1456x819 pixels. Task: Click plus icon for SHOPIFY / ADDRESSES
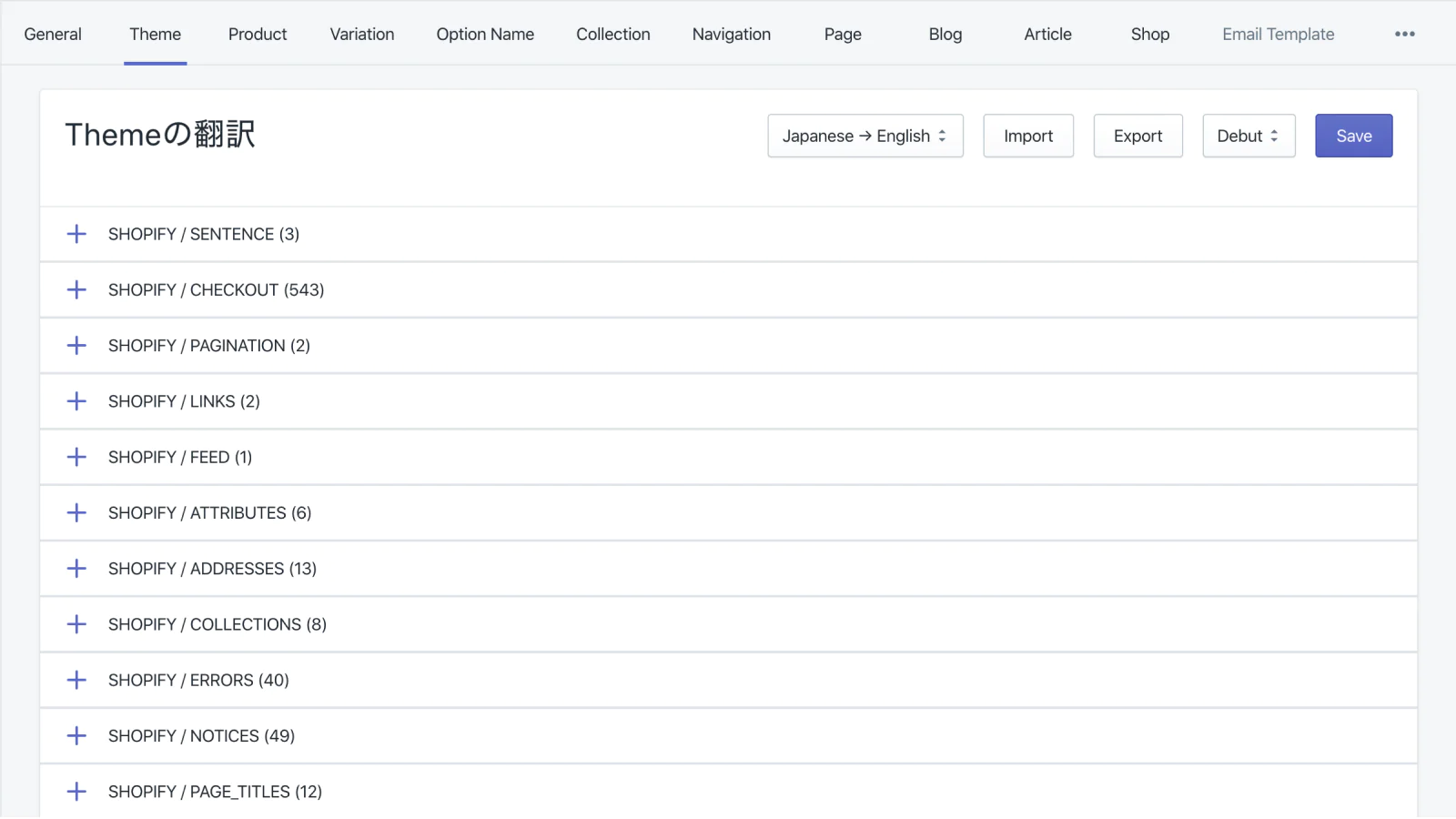(76, 569)
